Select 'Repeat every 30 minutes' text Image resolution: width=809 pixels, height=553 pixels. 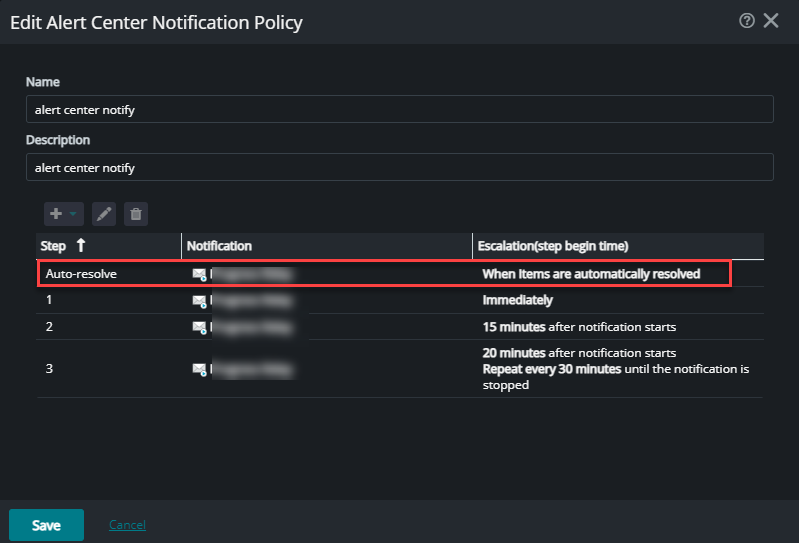pos(552,369)
